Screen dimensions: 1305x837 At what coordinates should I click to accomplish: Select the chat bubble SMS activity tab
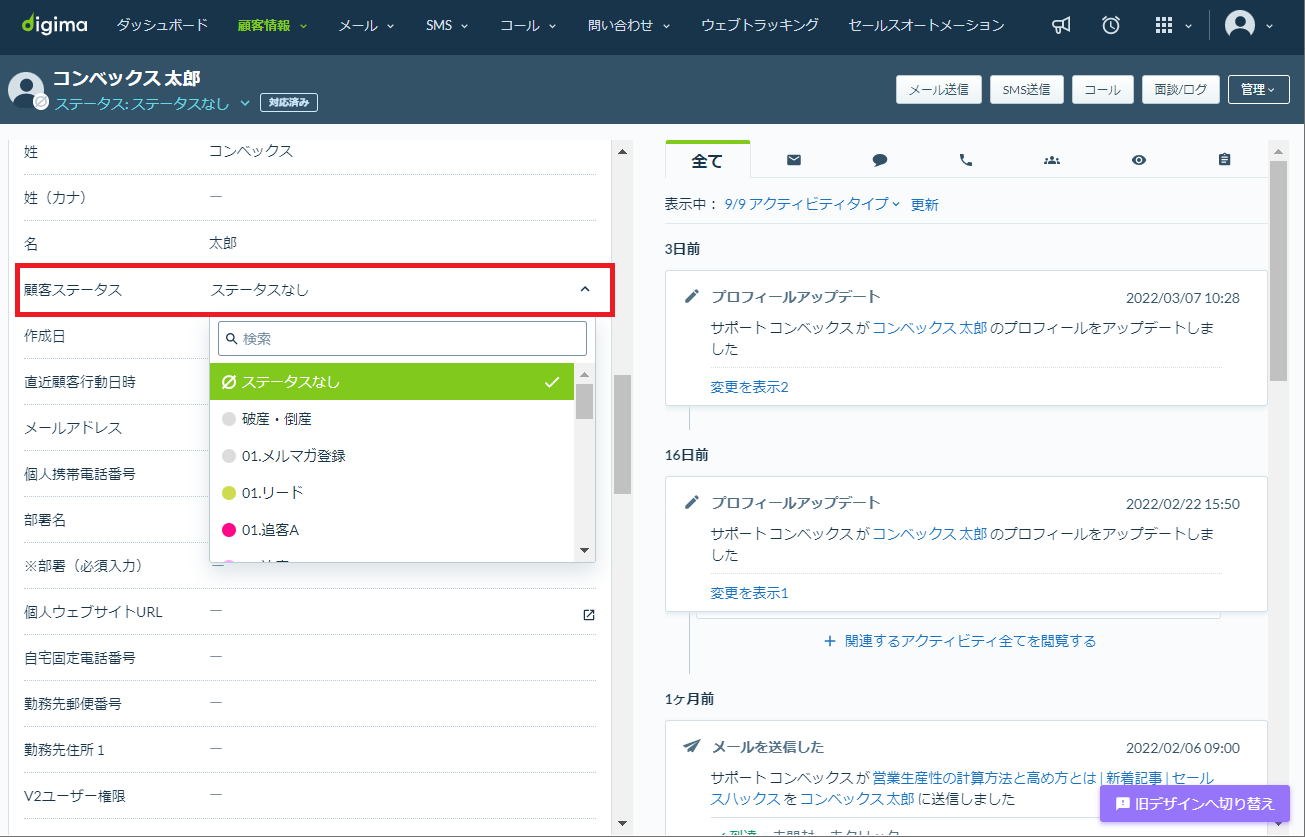pos(880,160)
